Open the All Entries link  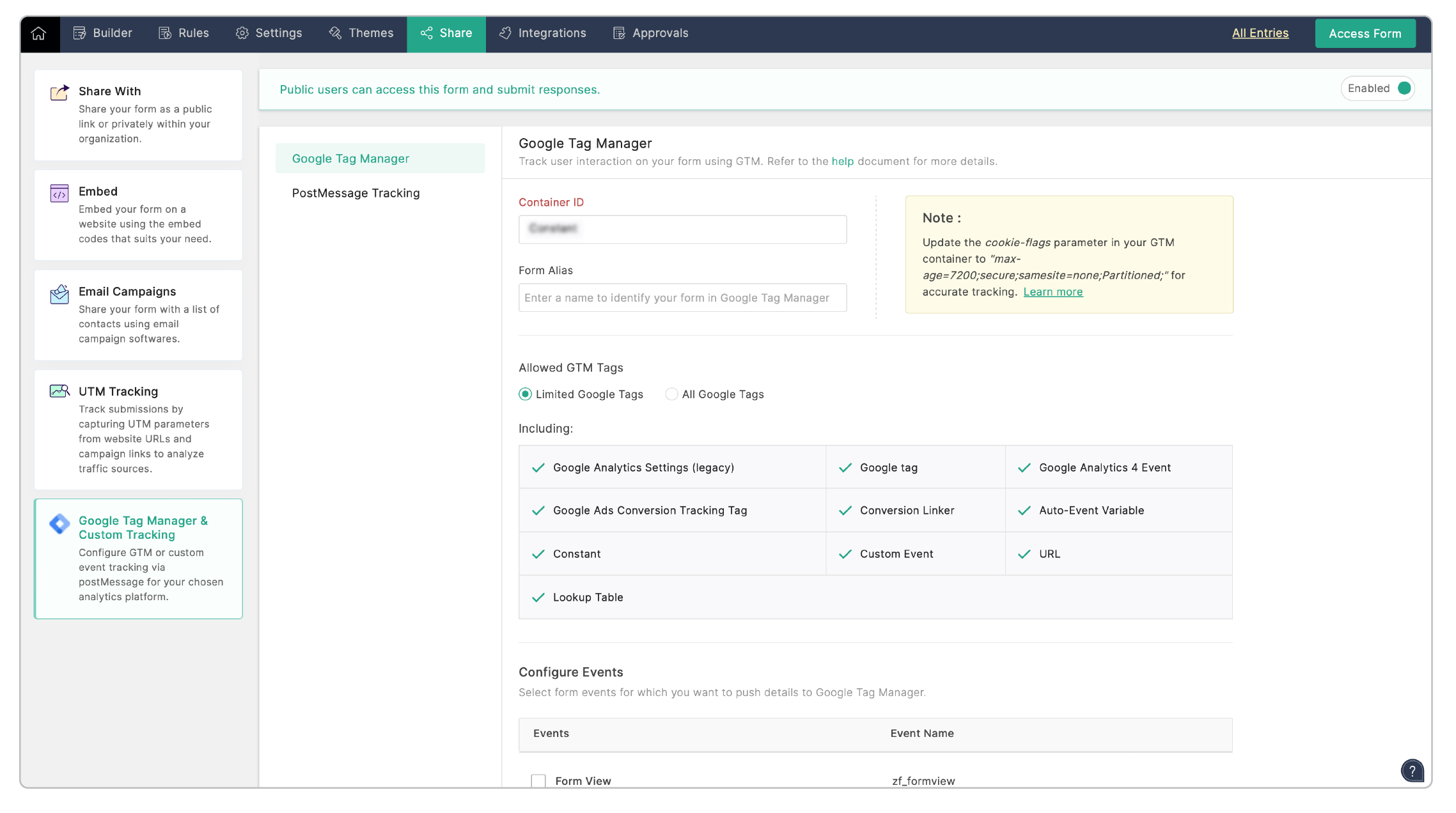coord(1260,33)
